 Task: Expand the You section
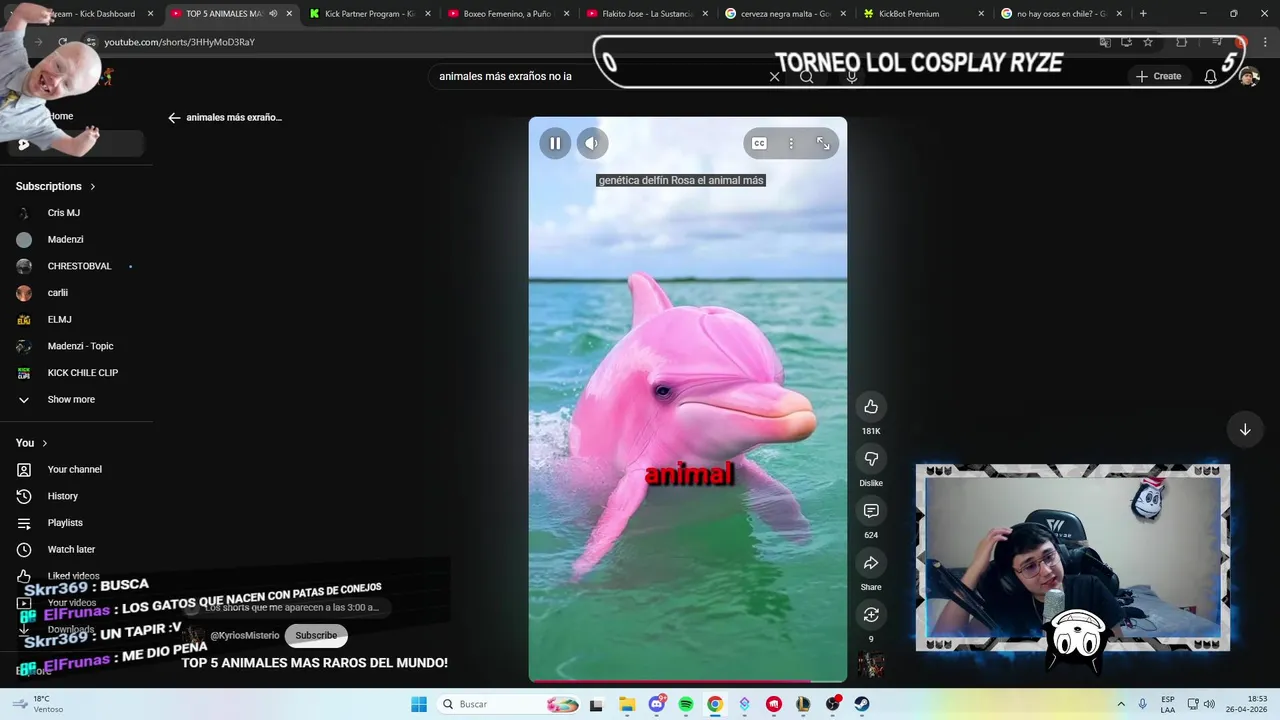(31, 443)
